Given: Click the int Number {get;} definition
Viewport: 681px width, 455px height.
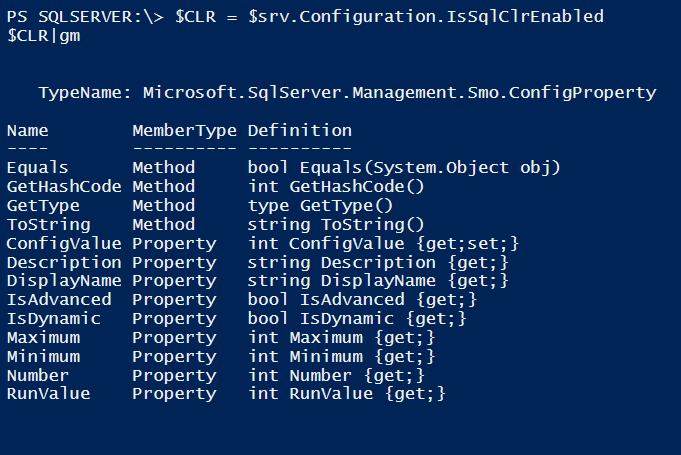Looking at the screenshot, I should (336, 375).
